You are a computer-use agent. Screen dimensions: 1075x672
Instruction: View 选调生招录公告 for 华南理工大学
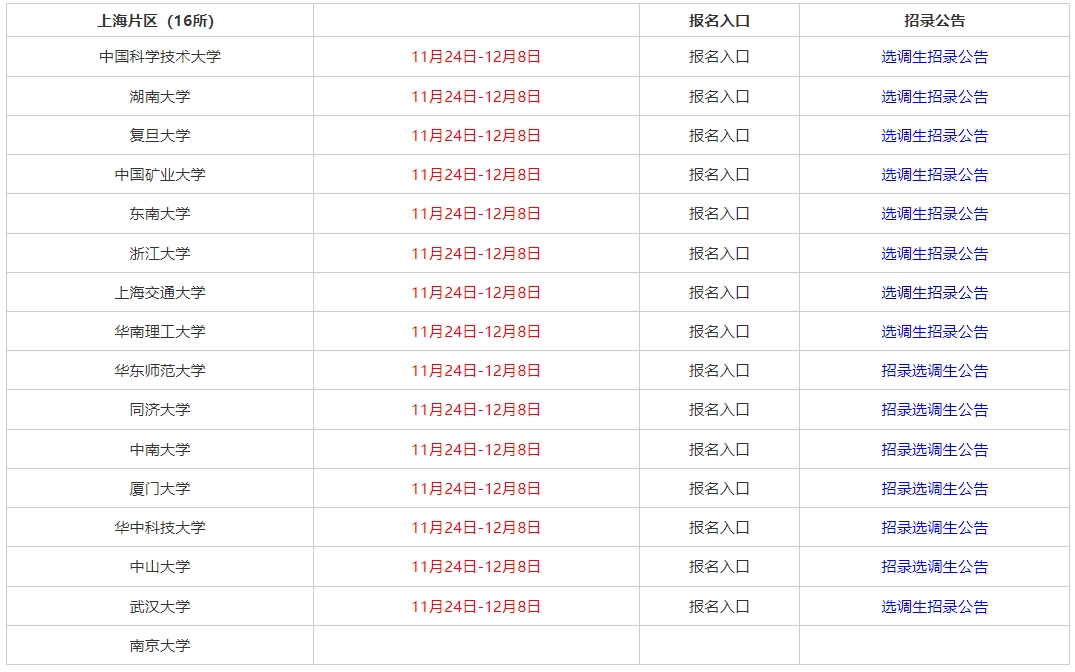point(934,332)
